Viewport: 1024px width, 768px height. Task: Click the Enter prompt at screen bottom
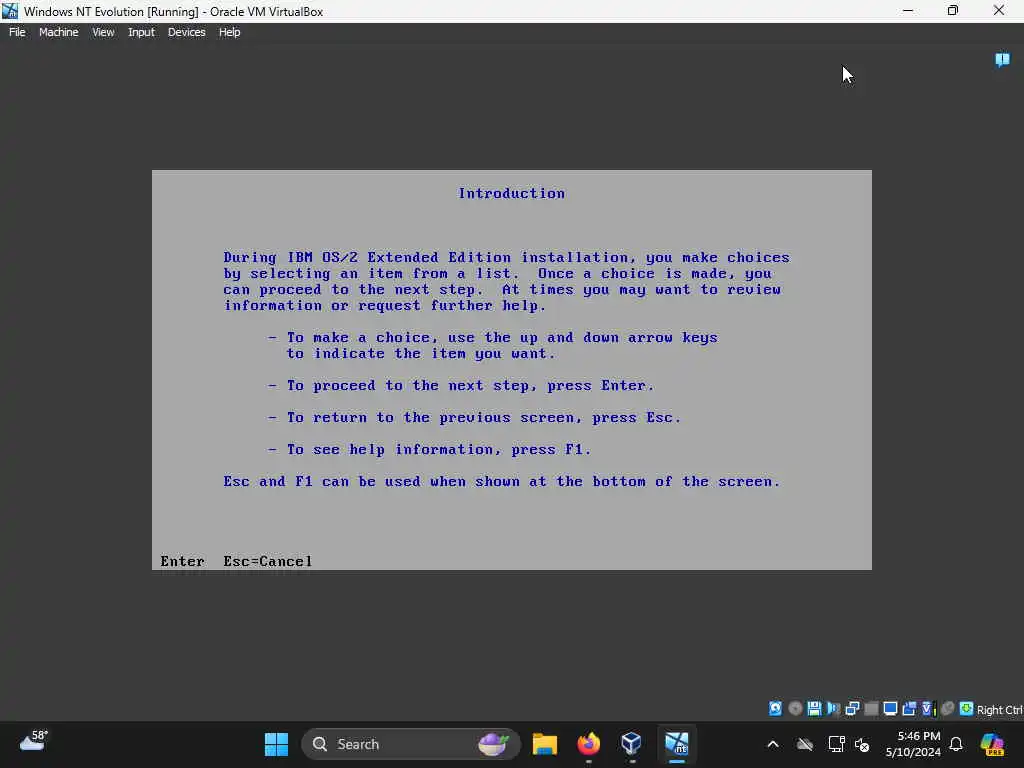click(x=182, y=561)
